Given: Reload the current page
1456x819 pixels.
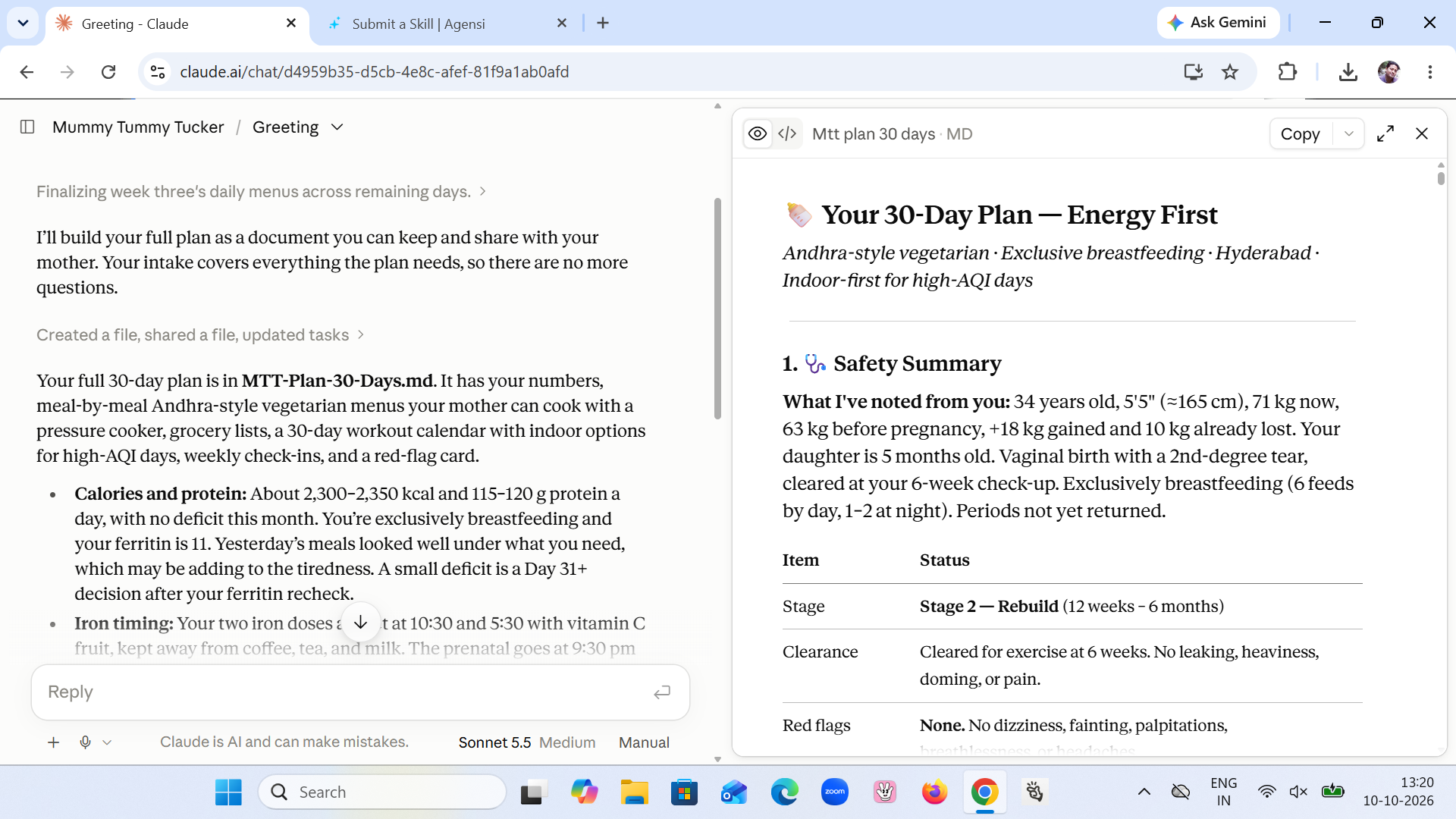Looking at the screenshot, I should click(108, 72).
